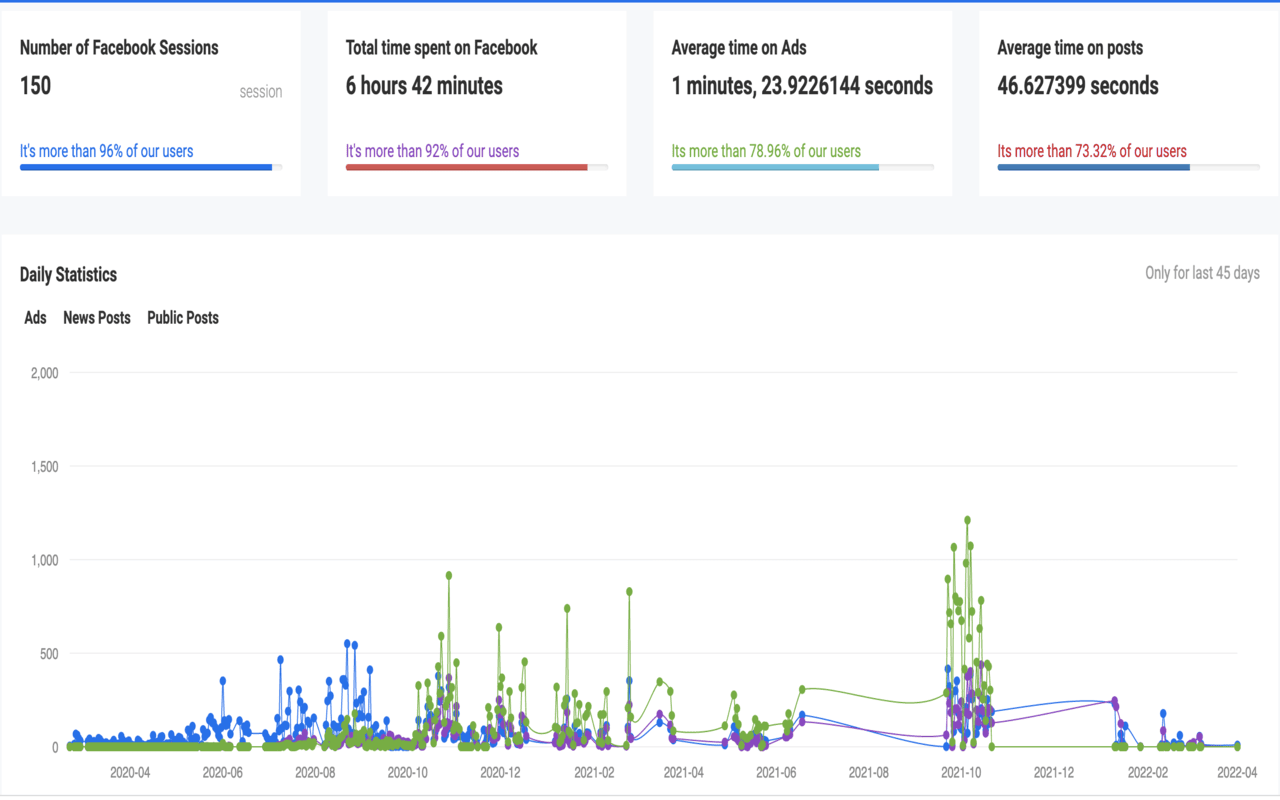Click the teal Average time on Ads bar
This screenshot has width=1280, height=800.
[x=803, y=167]
